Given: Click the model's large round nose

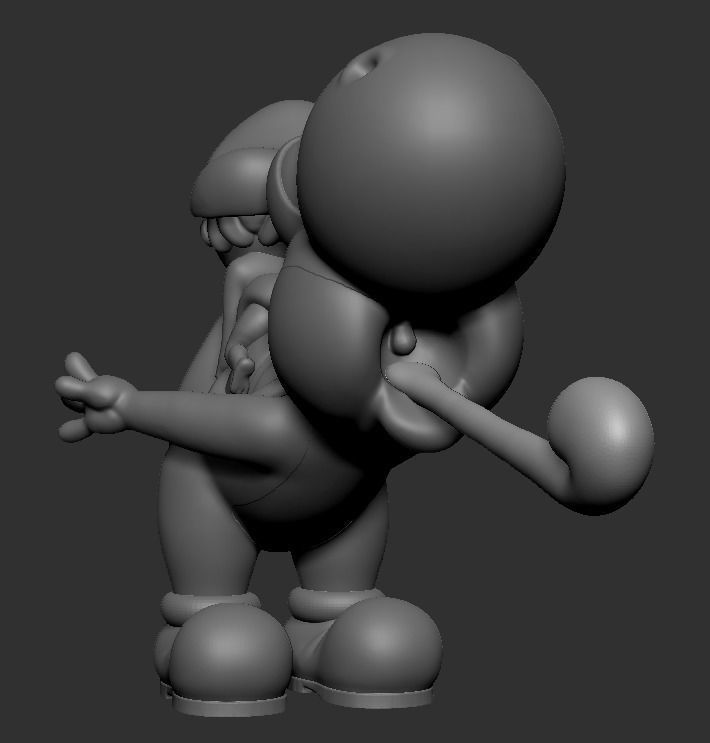Looking at the screenshot, I should 430,163.
